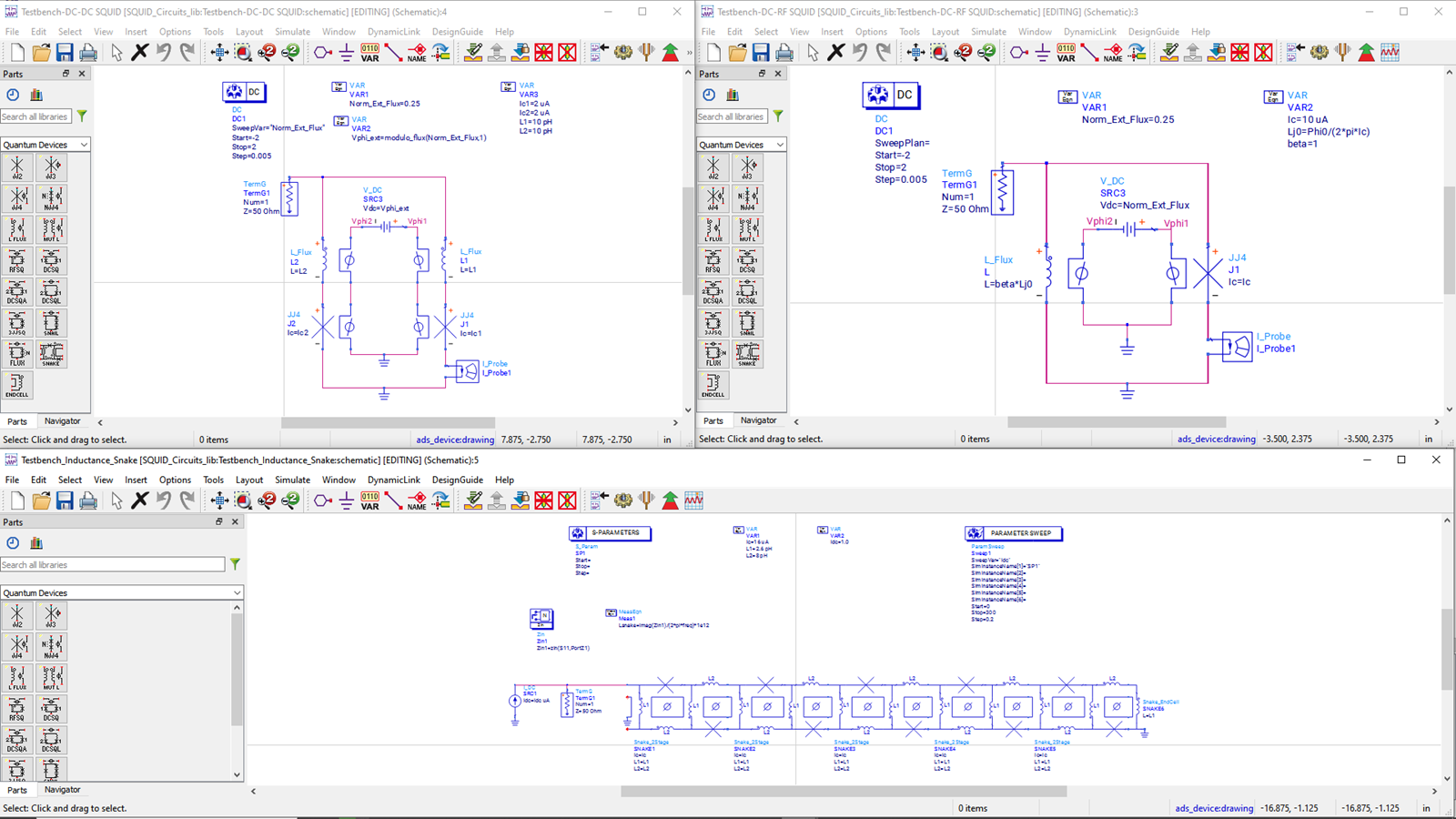Open the Quantum Devices palette dropdown

point(45,144)
